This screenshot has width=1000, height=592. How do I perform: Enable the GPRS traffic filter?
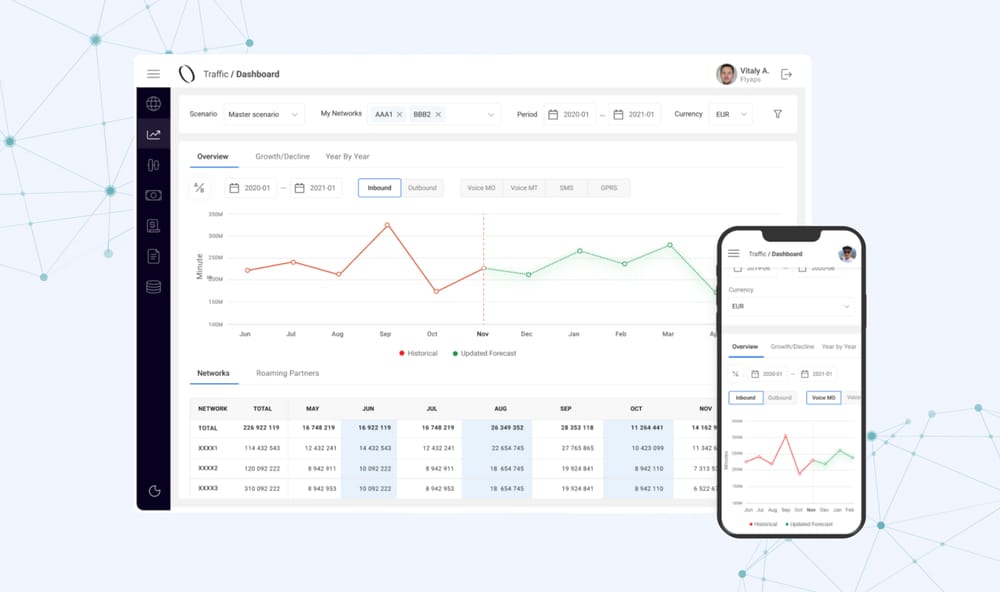click(x=608, y=187)
